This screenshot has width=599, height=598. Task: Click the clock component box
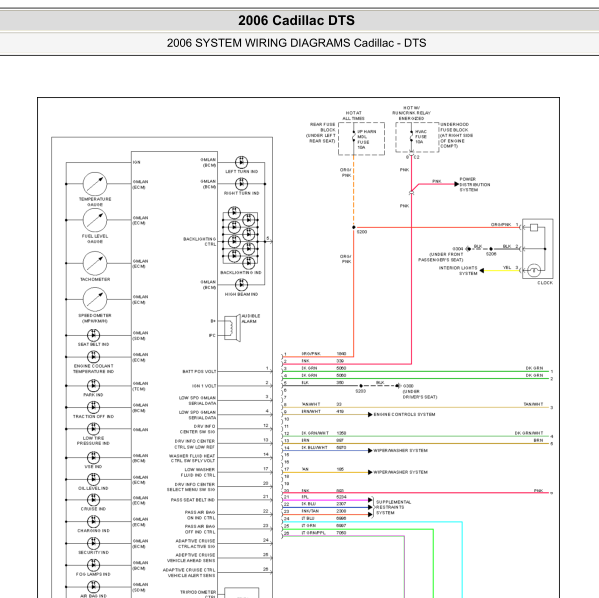click(x=537, y=249)
